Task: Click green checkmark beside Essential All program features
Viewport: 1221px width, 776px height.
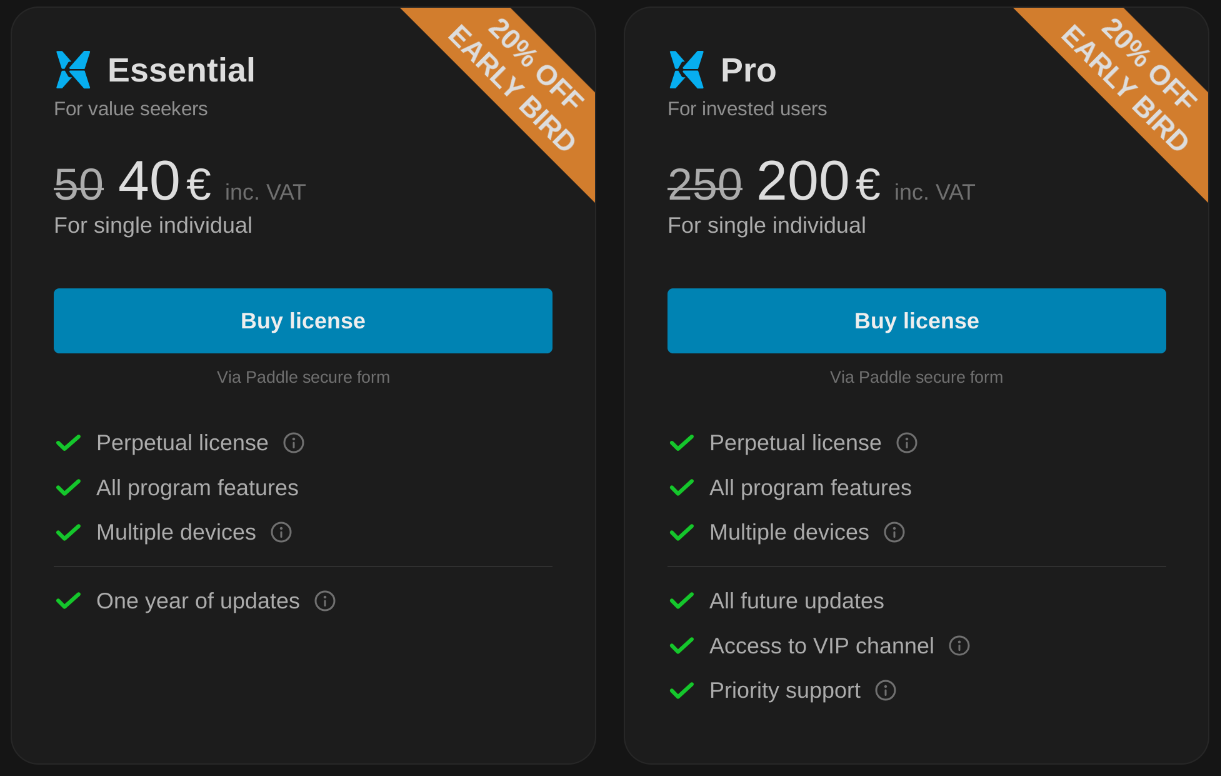Action: (68, 488)
